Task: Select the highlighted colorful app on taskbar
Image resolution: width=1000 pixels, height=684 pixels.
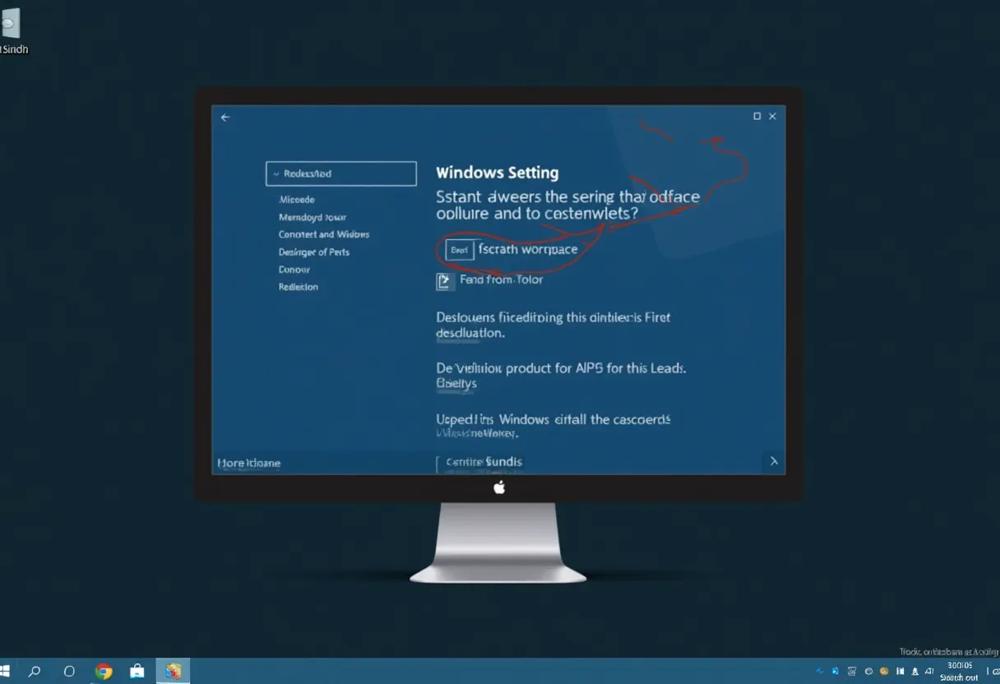Action: tap(173, 671)
